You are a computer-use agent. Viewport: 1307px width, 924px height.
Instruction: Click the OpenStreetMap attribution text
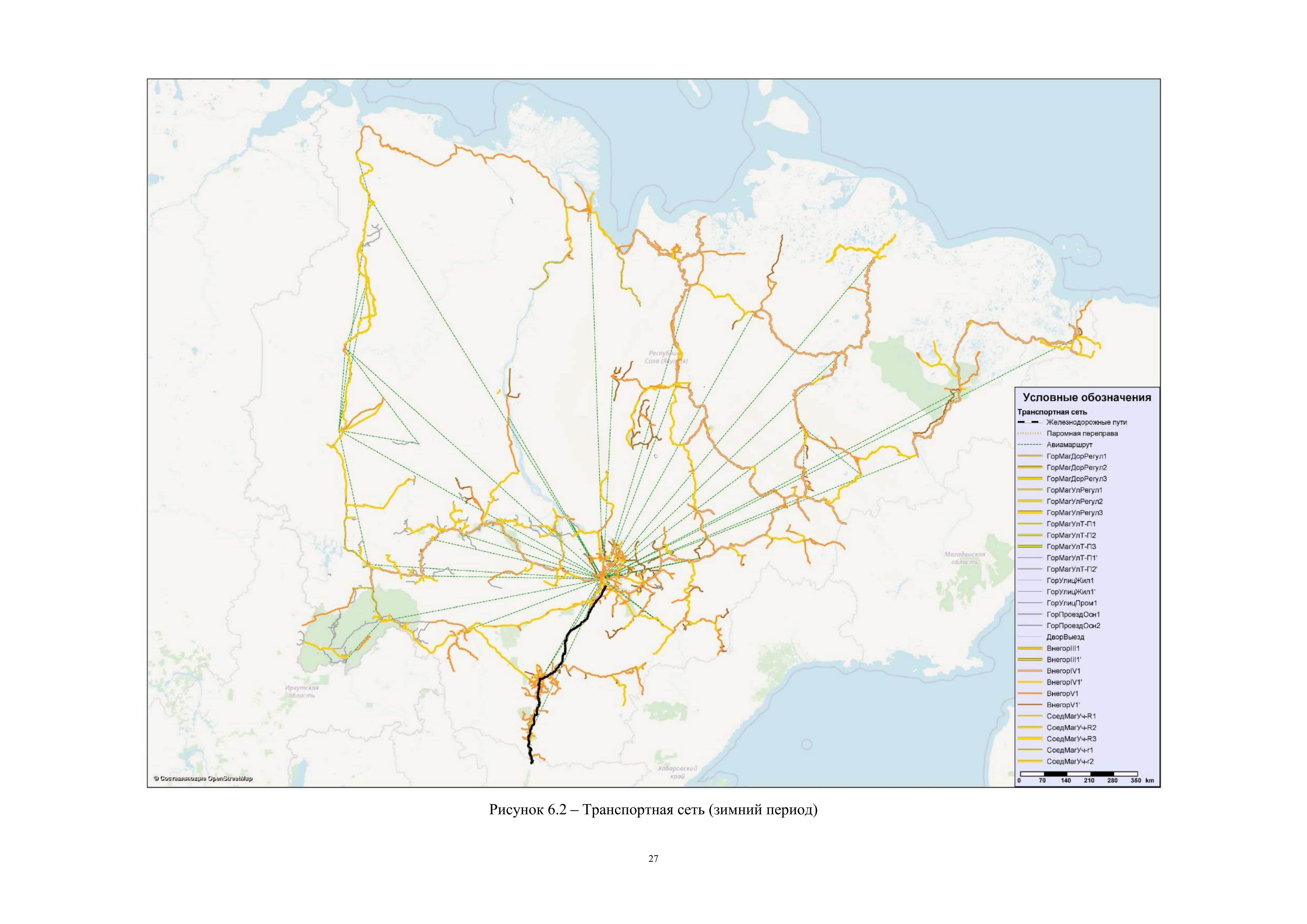[203, 779]
